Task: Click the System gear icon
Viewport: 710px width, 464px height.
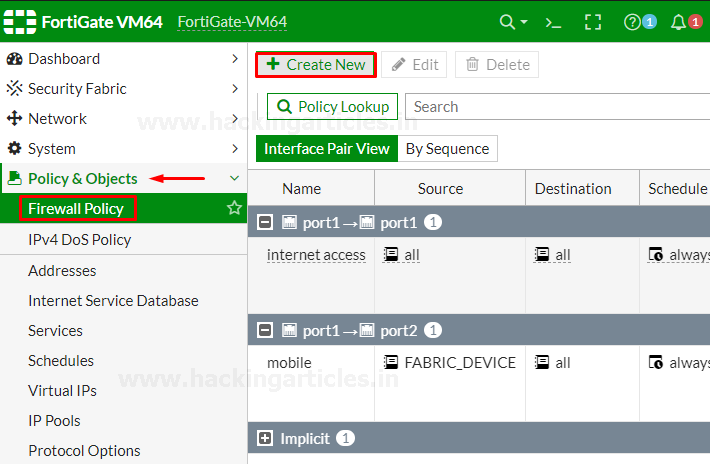Action: click(x=14, y=148)
